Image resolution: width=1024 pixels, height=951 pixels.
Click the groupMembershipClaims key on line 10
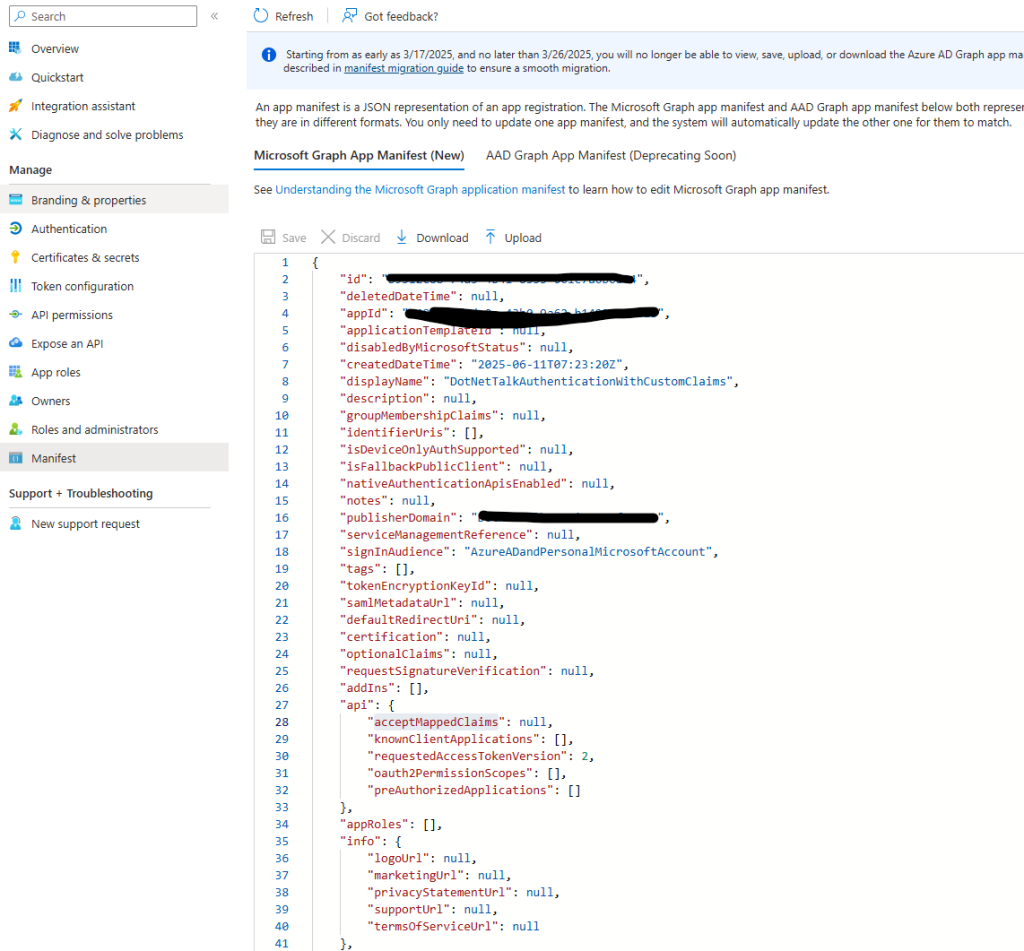(418, 415)
